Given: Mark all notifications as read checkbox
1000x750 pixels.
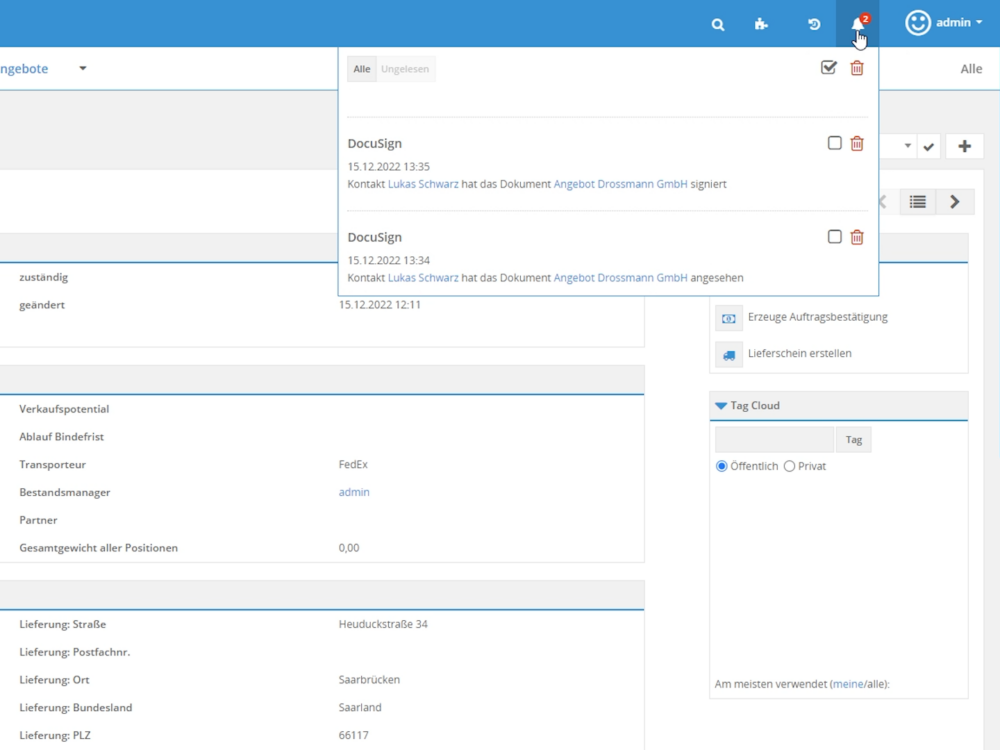Looking at the screenshot, I should tap(828, 68).
